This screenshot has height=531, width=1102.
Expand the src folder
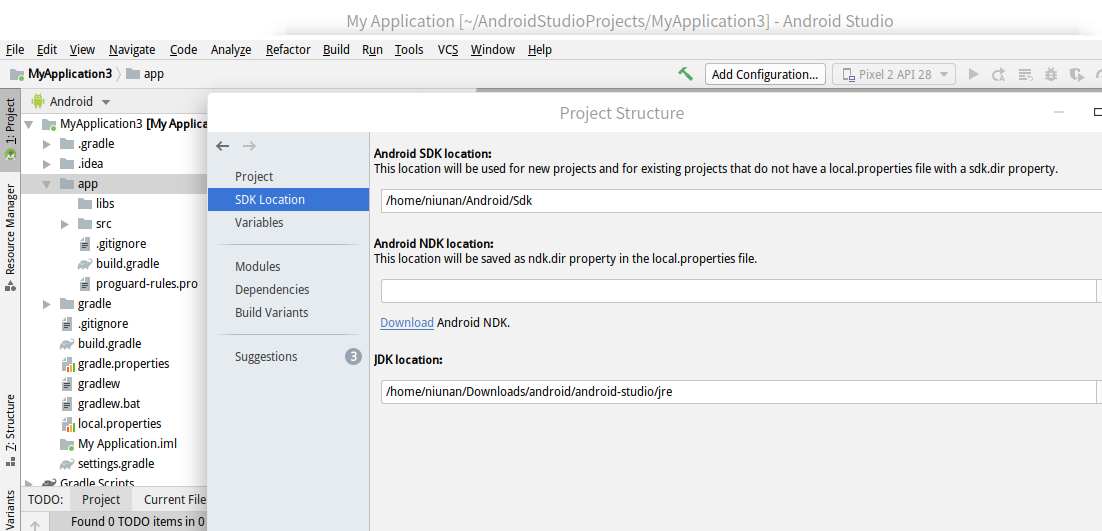[x=65, y=224]
